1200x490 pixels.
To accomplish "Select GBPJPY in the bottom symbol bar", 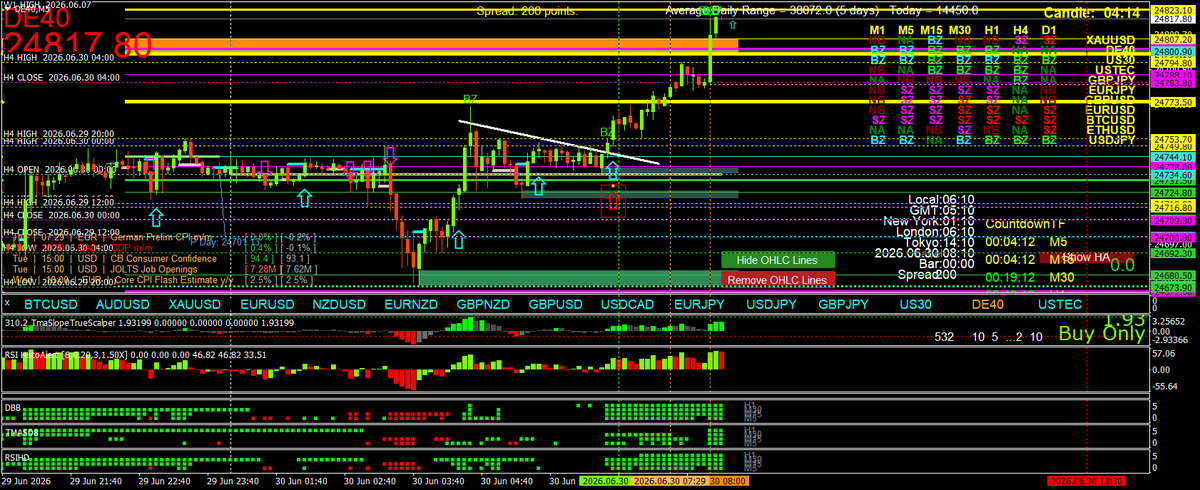I will pyautogui.click(x=844, y=303).
